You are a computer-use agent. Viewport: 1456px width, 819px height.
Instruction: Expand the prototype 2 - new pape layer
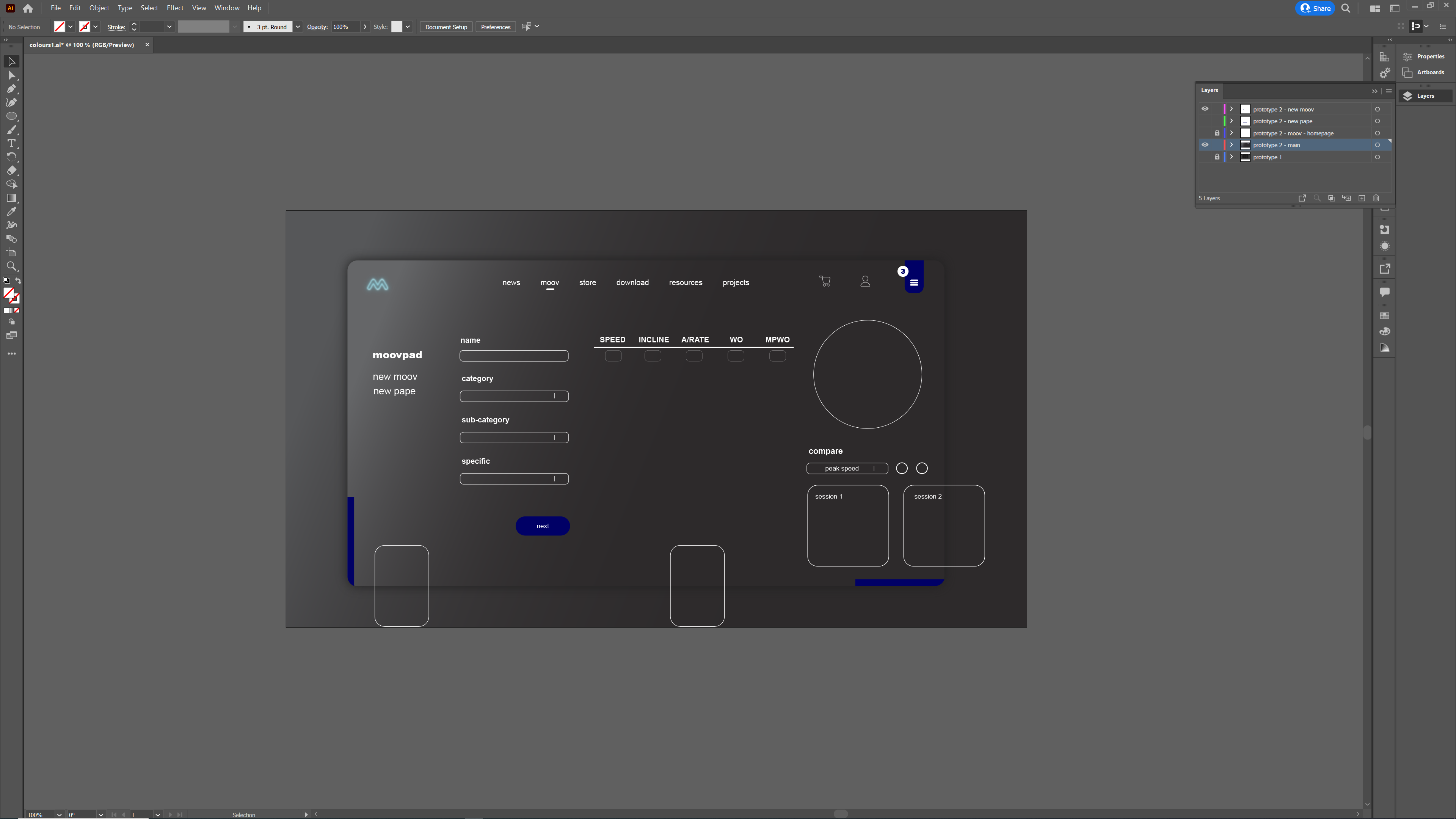[1232, 121]
